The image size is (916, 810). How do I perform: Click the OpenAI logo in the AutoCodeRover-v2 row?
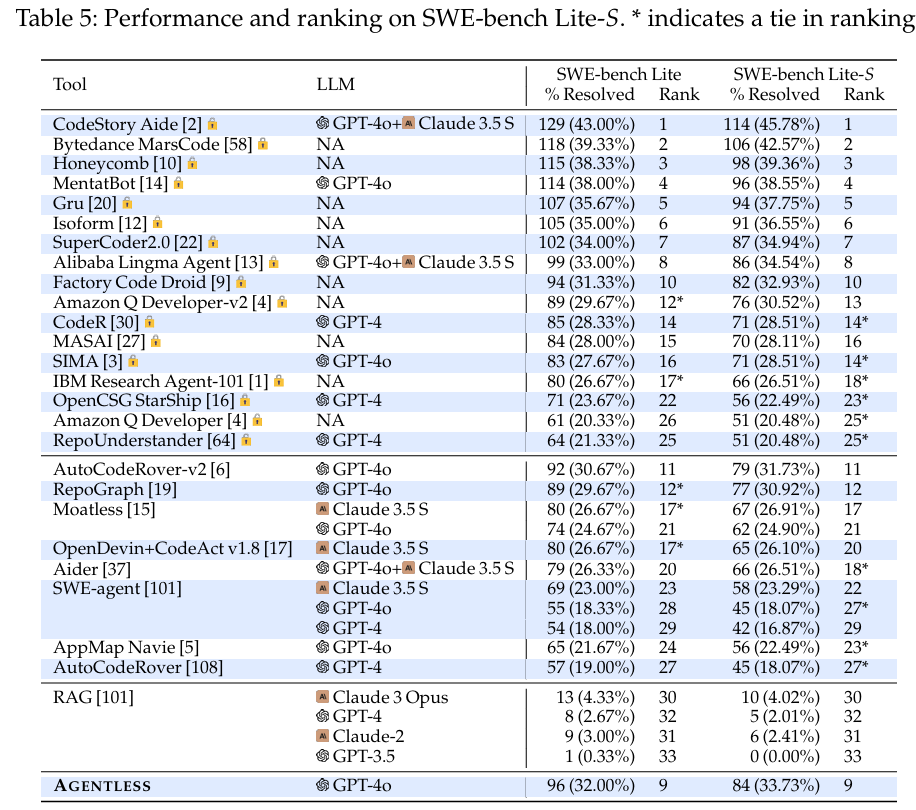point(322,469)
